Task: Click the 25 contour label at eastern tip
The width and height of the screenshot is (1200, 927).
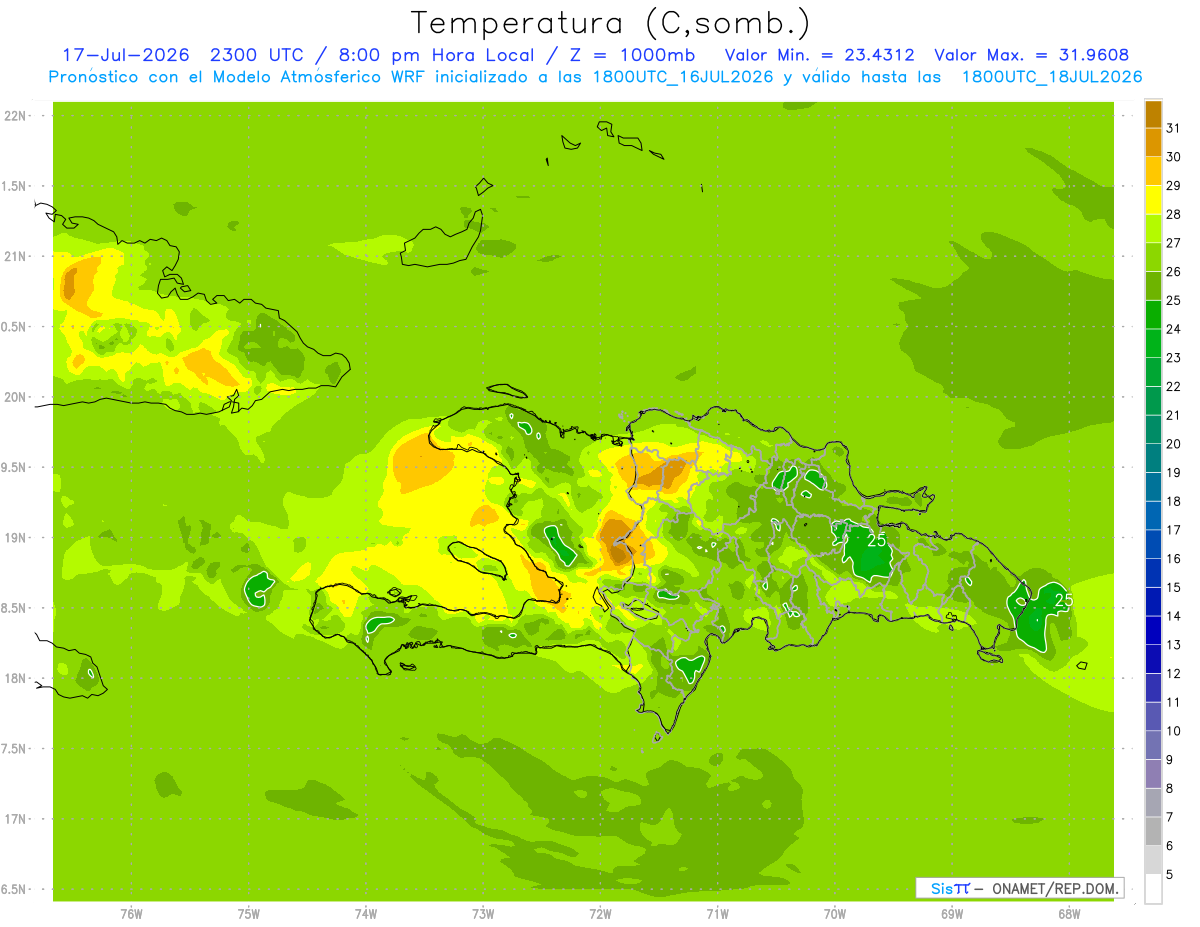Action: (x=1063, y=600)
